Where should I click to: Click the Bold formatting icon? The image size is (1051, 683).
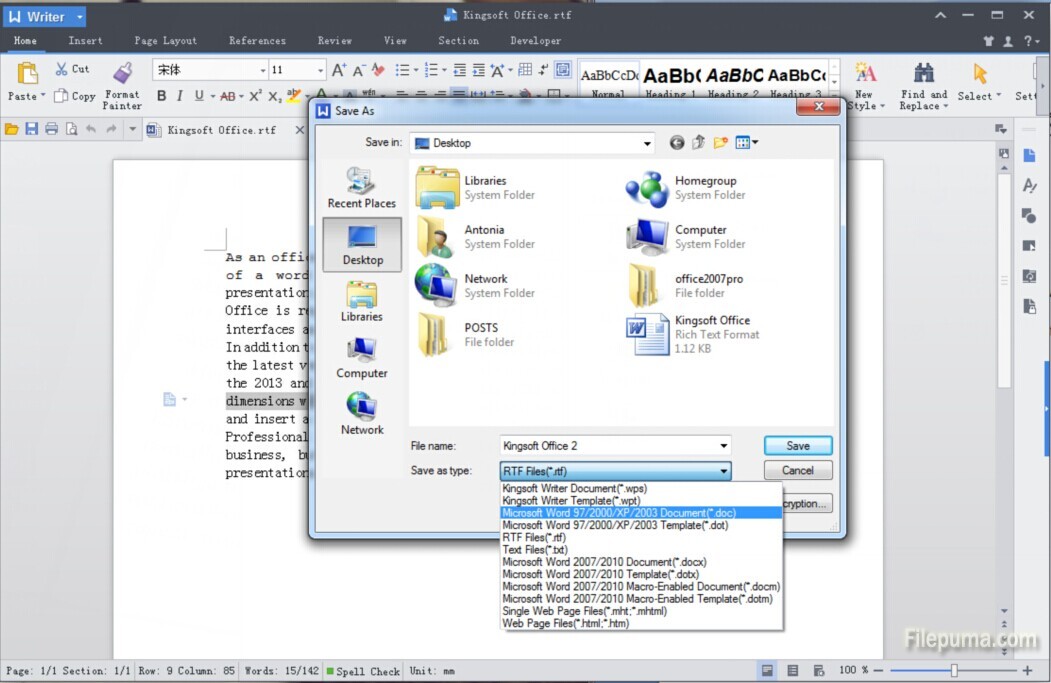pyautogui.click(x=161, y=96)
